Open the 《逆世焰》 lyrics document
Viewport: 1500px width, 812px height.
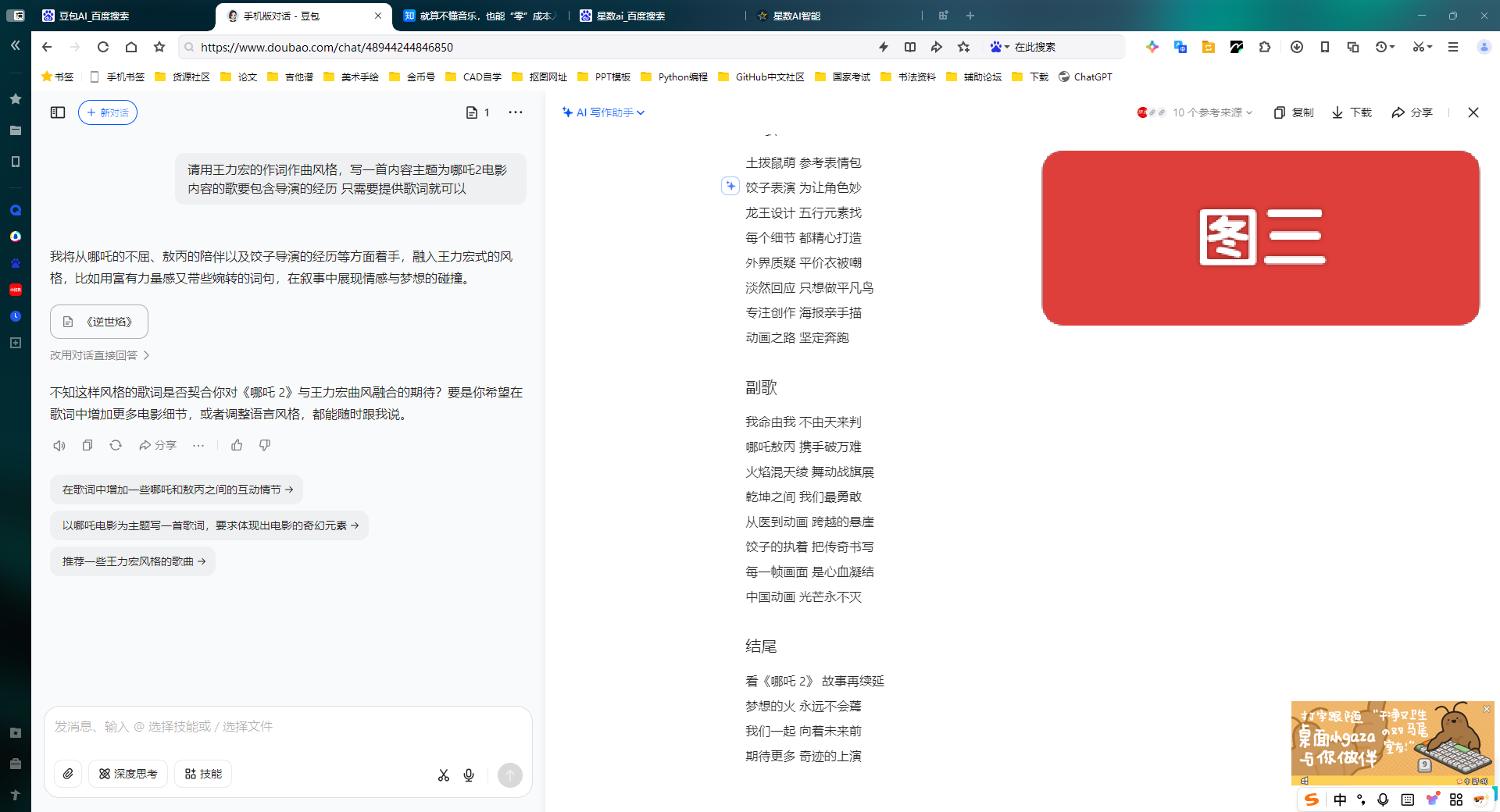click(99, 321)
